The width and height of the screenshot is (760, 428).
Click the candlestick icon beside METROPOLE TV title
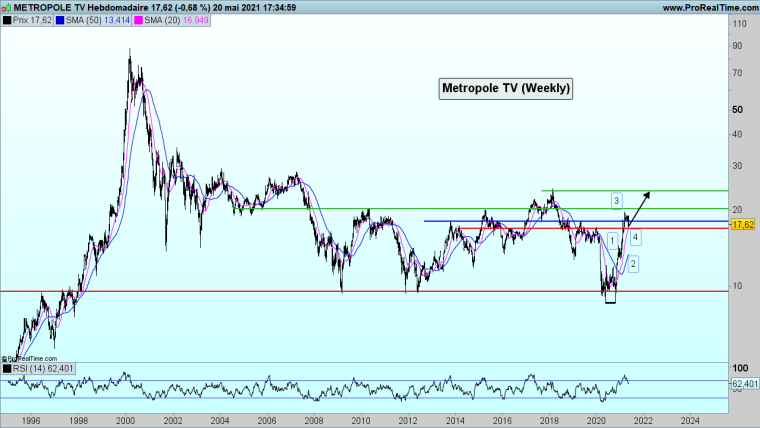click(x=7, y=7)
